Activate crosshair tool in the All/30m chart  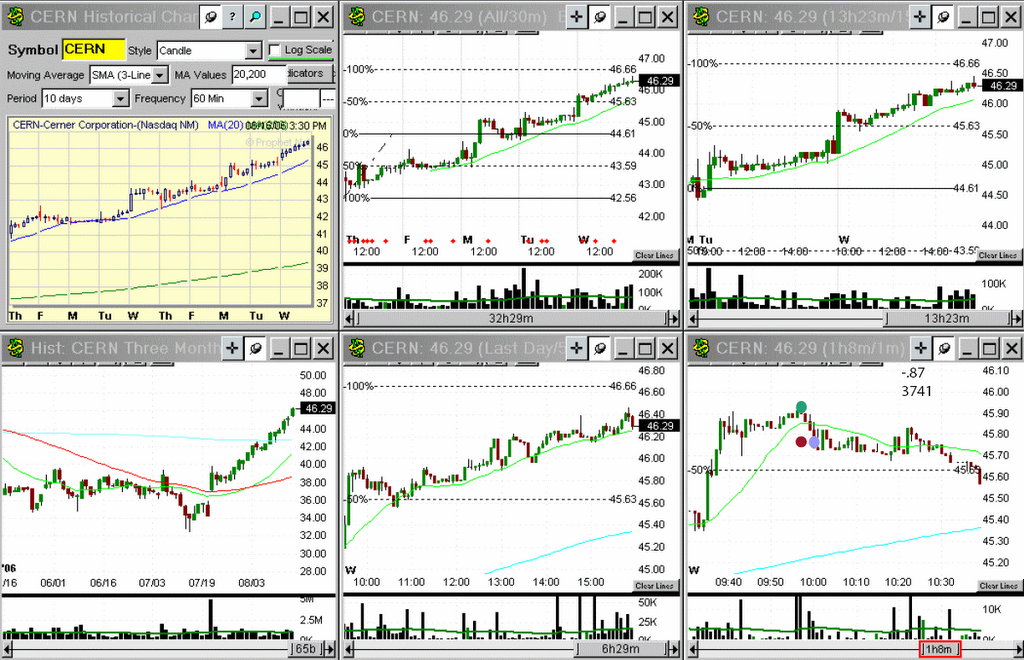pyautogui.click(x=577, y=17)
